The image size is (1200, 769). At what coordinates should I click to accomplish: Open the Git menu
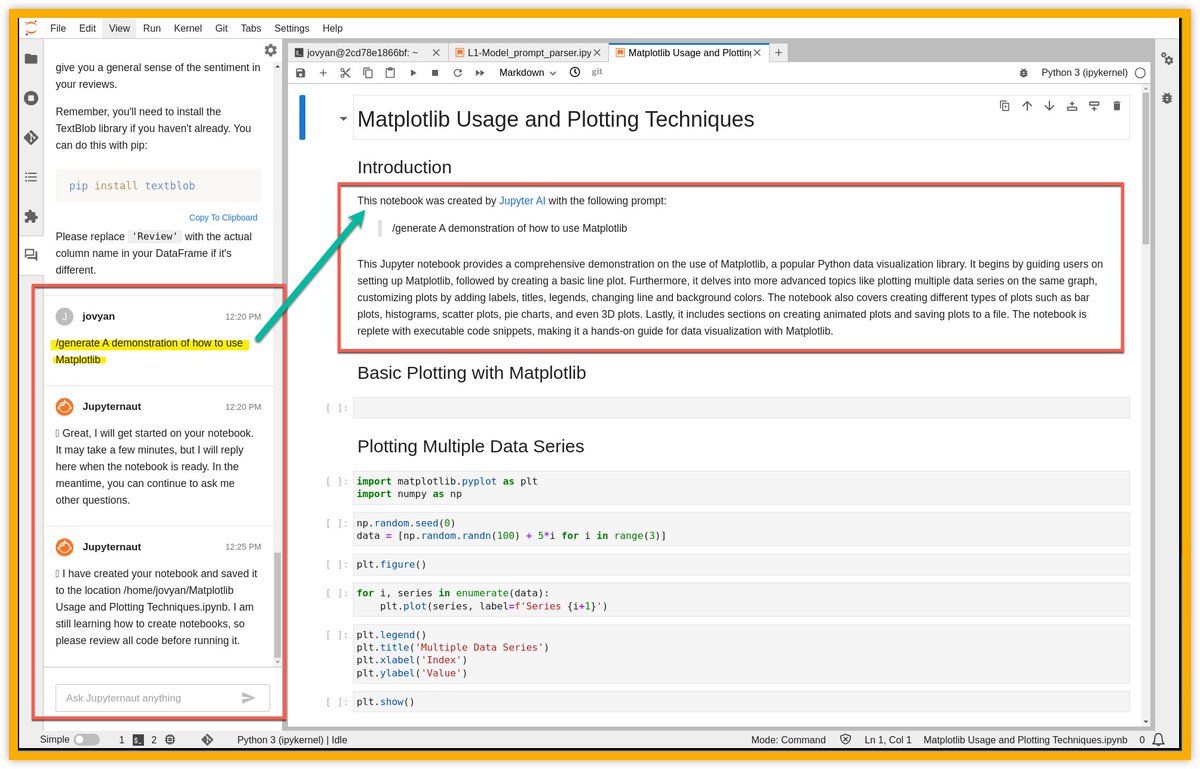point(221,28)
